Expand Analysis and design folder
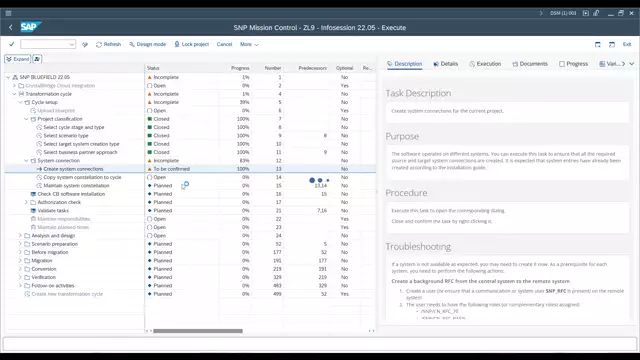 click(x=20, y=236)
